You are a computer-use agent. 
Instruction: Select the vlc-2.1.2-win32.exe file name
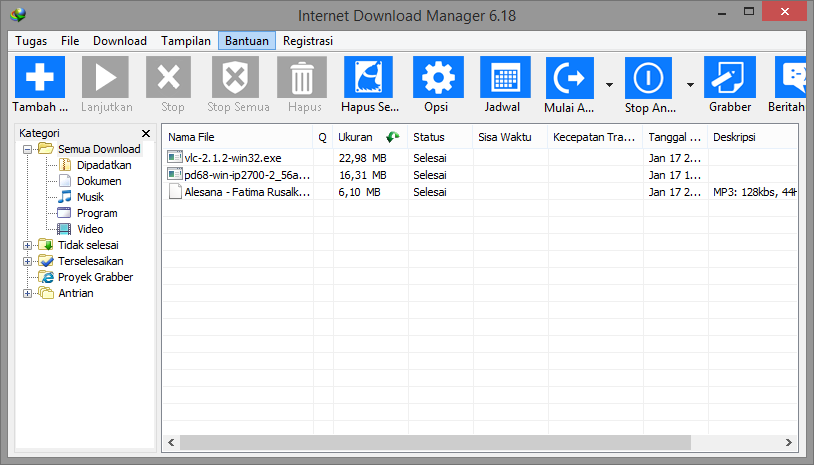coord(233,158)
